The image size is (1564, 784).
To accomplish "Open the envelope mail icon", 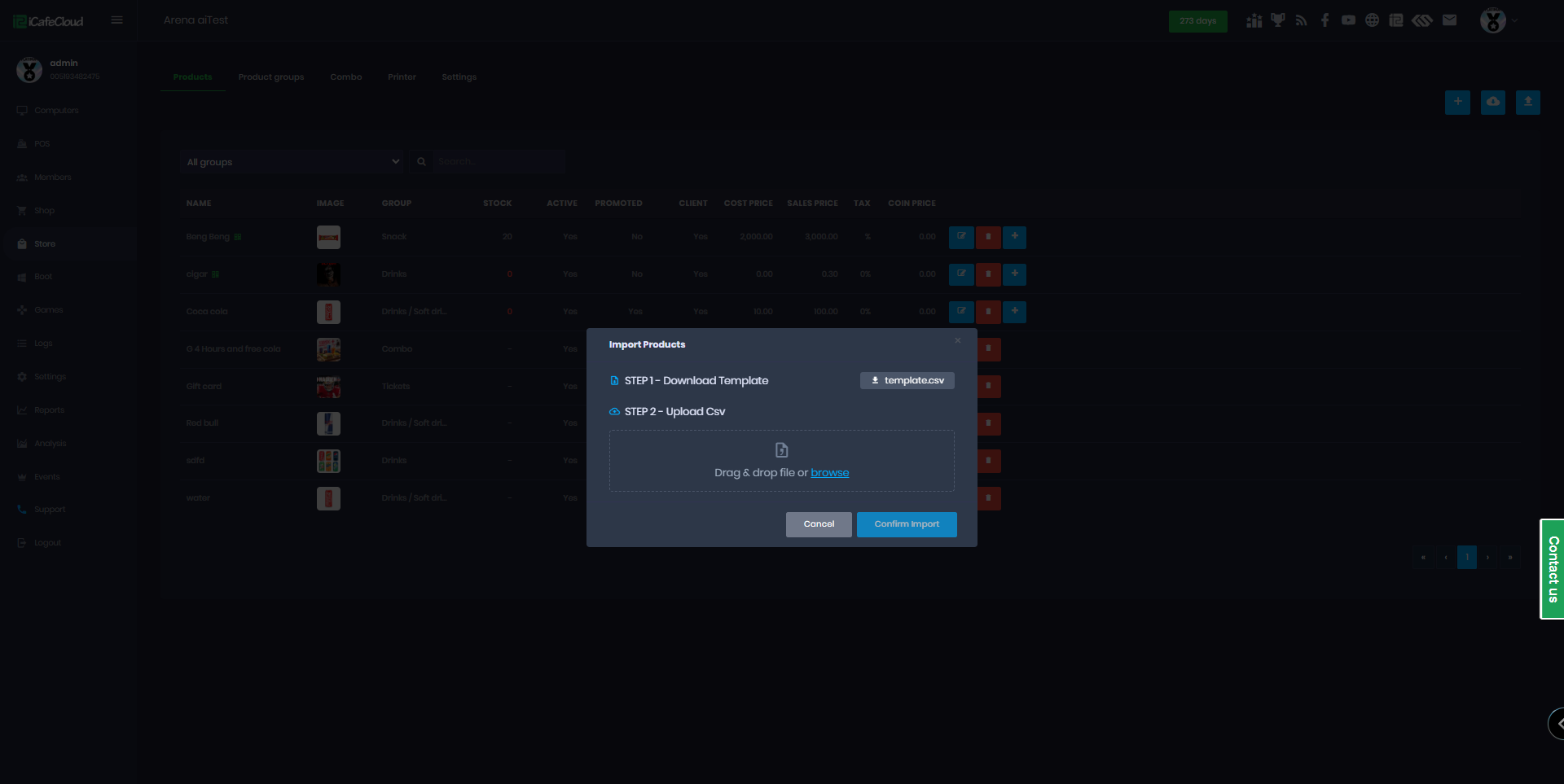I will click(1450, 20).
